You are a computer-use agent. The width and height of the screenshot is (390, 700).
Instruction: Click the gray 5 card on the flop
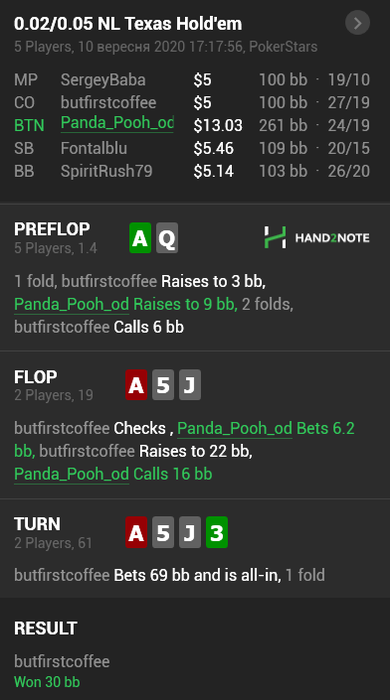click(163, 384)
